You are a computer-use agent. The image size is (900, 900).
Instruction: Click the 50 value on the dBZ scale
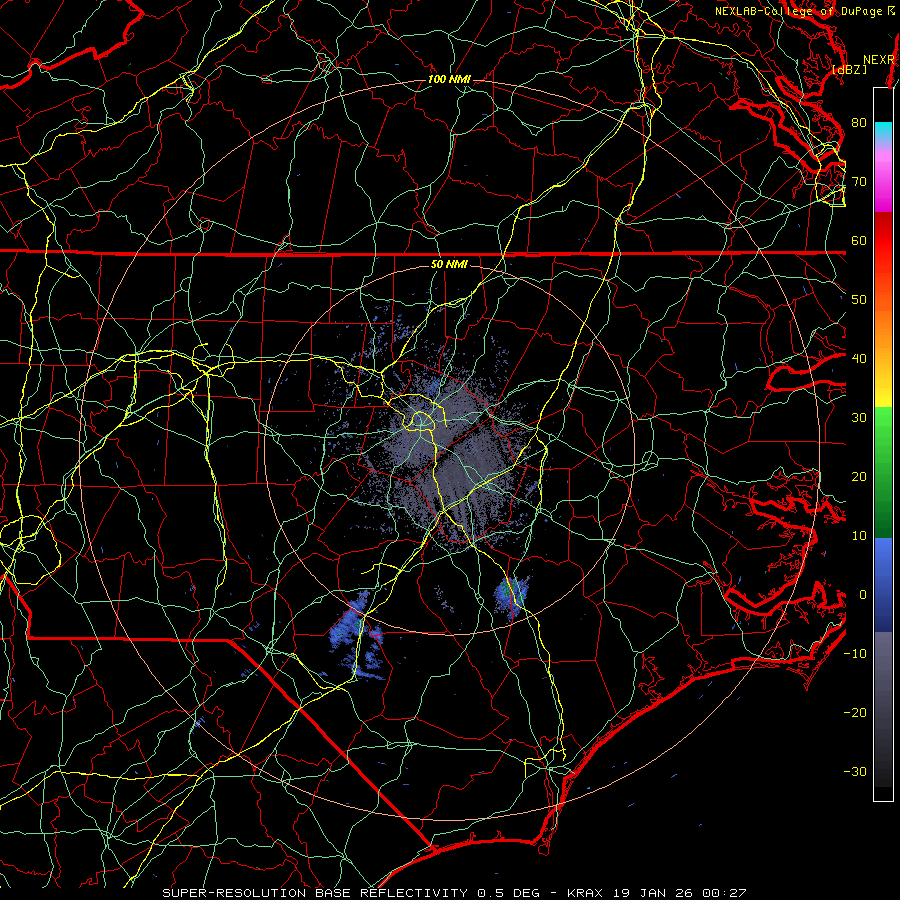pos(859,300)
